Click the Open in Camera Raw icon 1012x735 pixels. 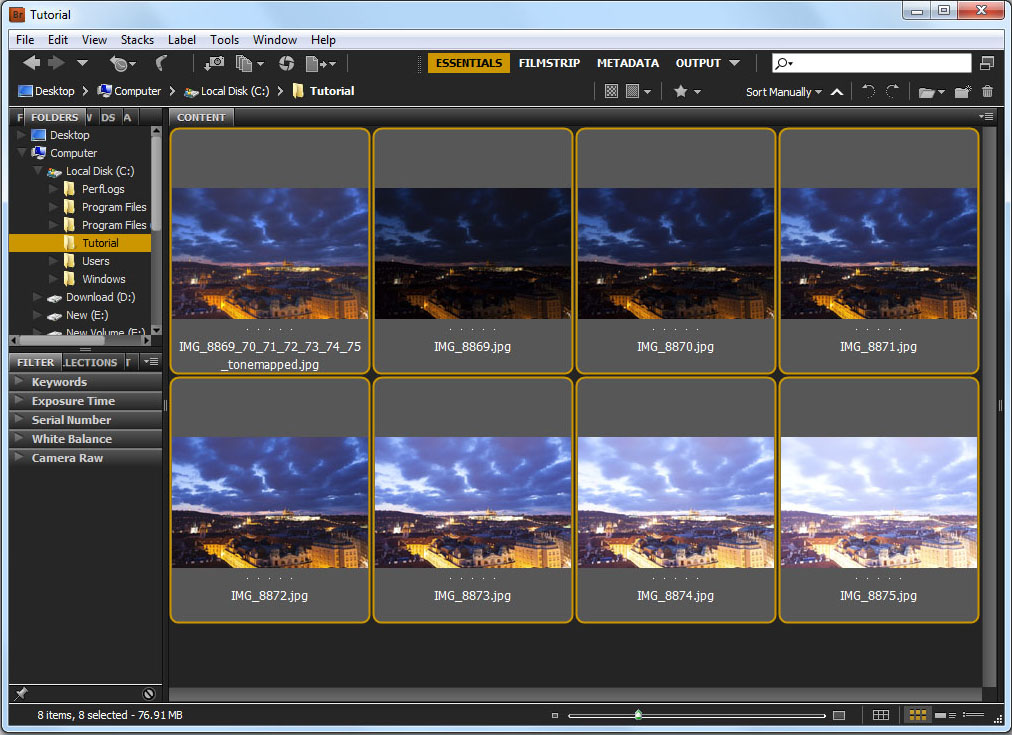coord(286,63)
